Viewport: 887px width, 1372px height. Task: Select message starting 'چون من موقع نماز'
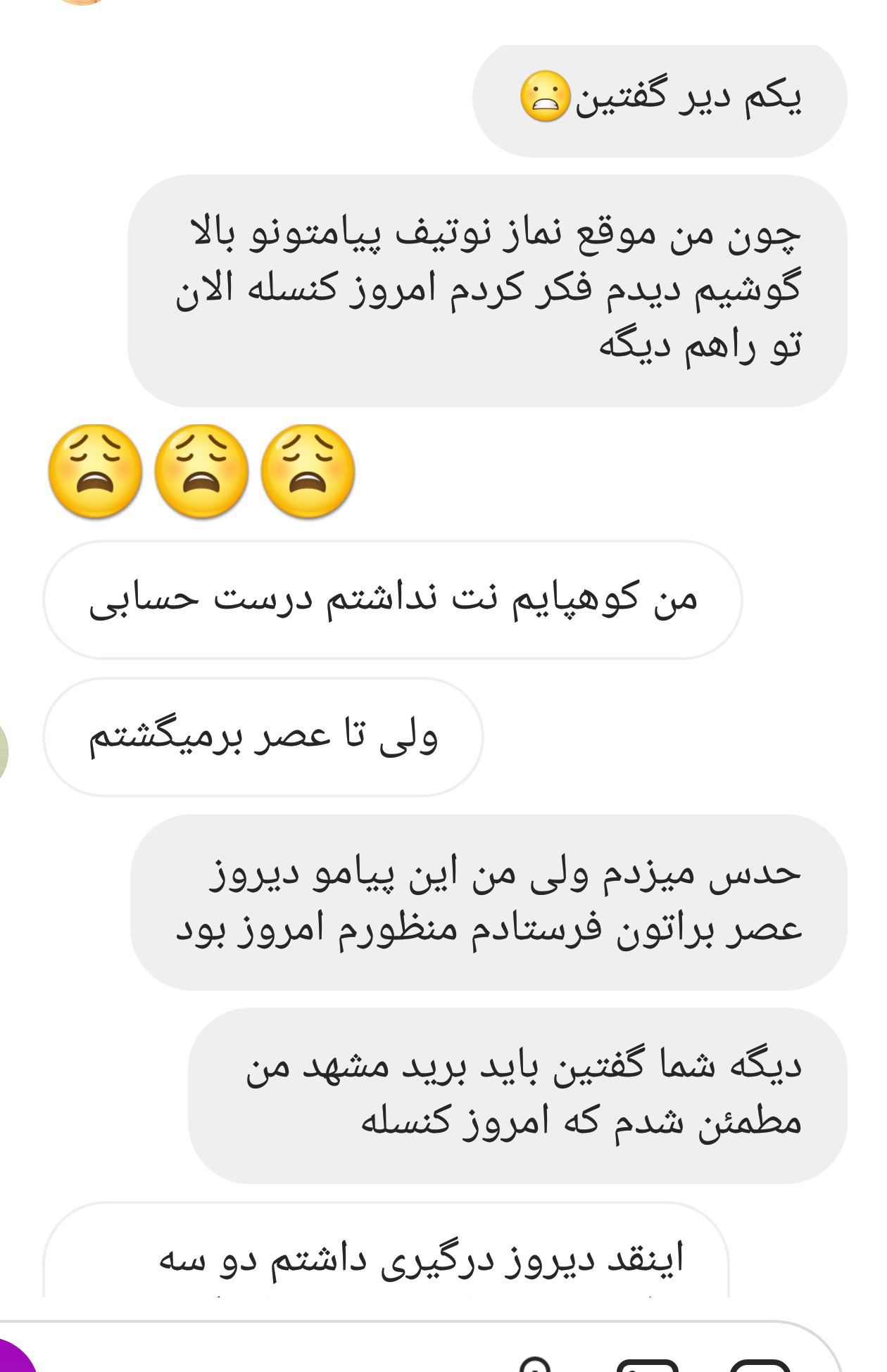pos(487,291)
